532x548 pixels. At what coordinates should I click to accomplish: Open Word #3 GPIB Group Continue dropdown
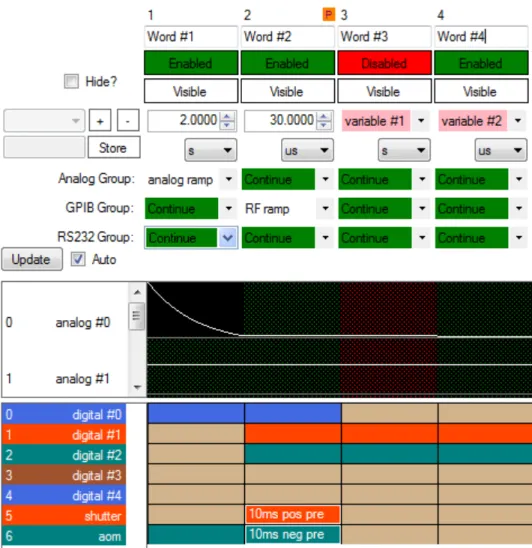(x=422, y=209)
